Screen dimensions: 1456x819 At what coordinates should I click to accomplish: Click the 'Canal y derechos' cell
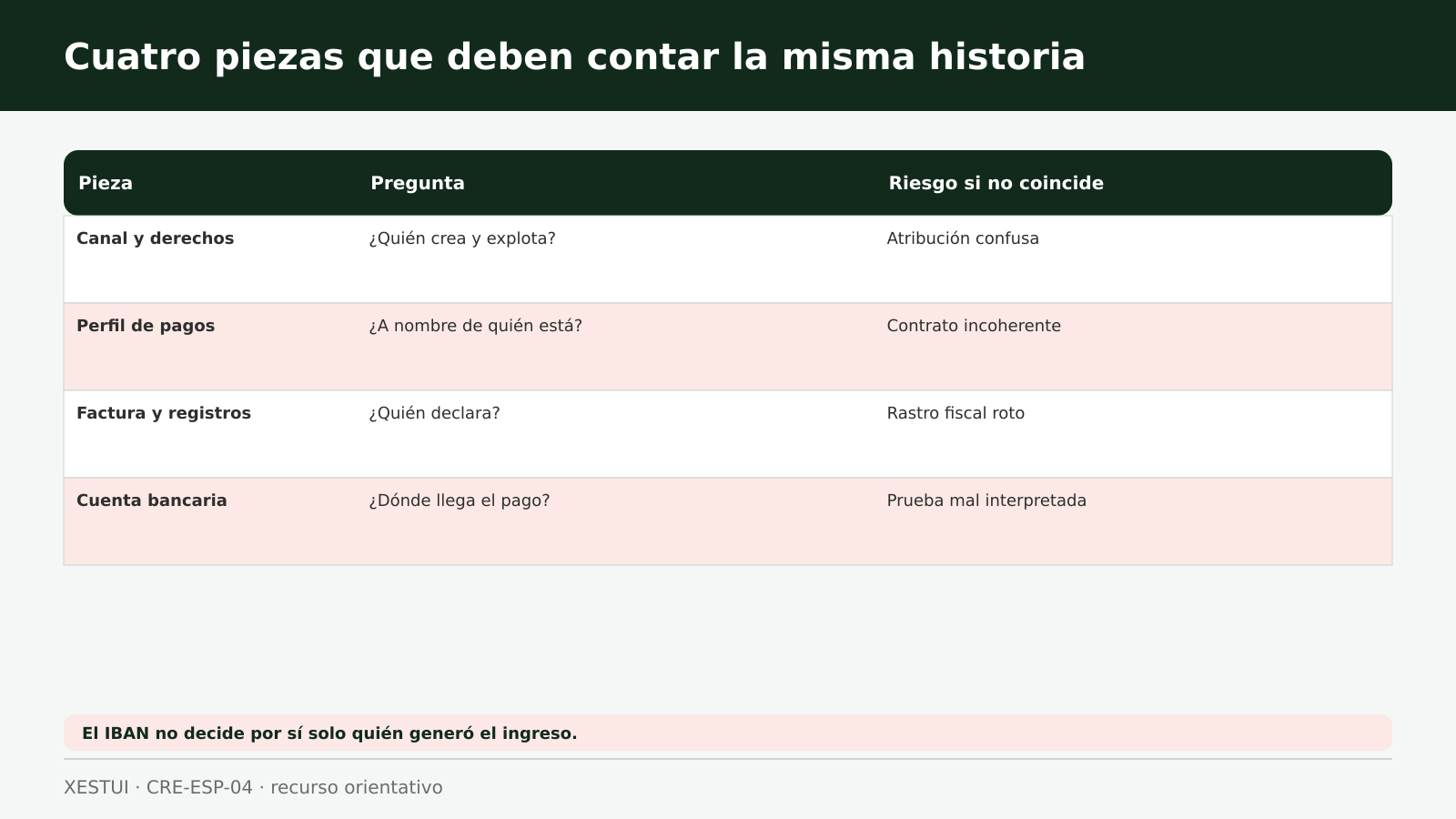tap(155, 238)
